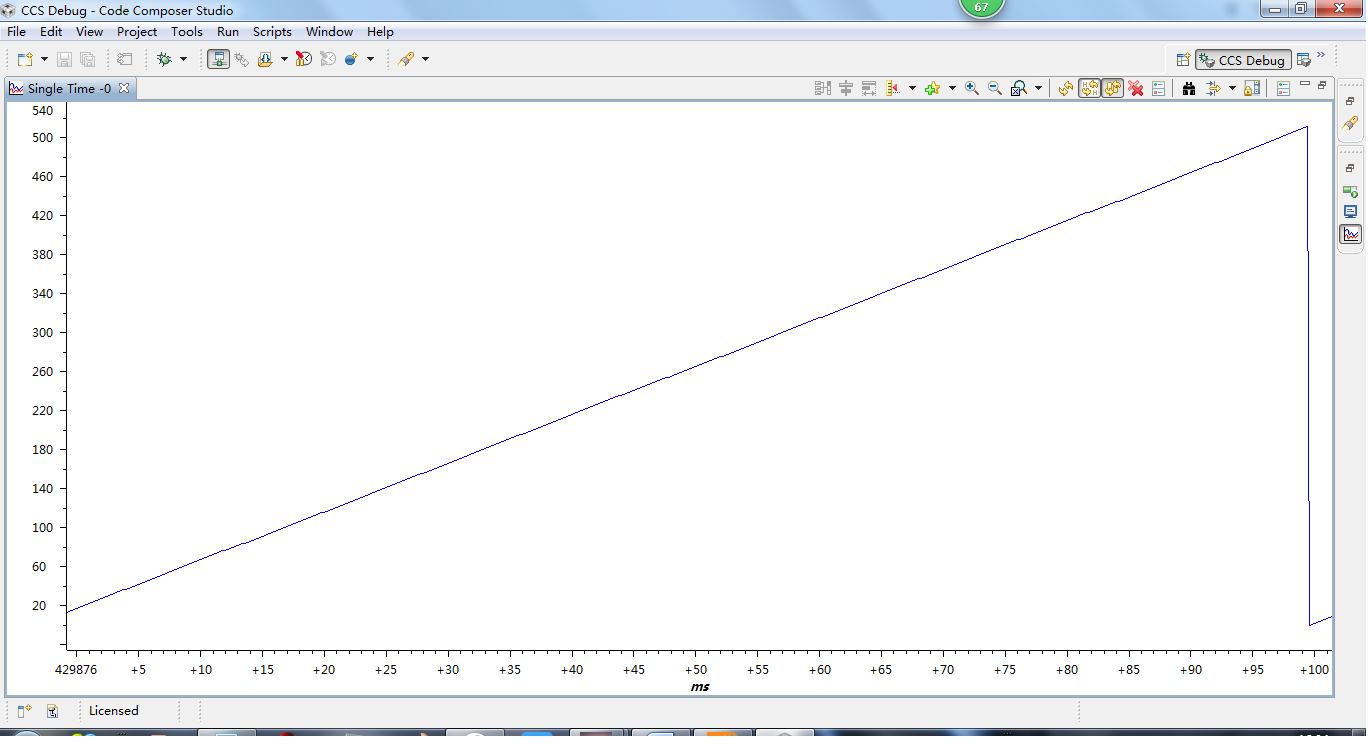Open the Project menu
Screen dimensions: 1368x748
tap(137, 32)
